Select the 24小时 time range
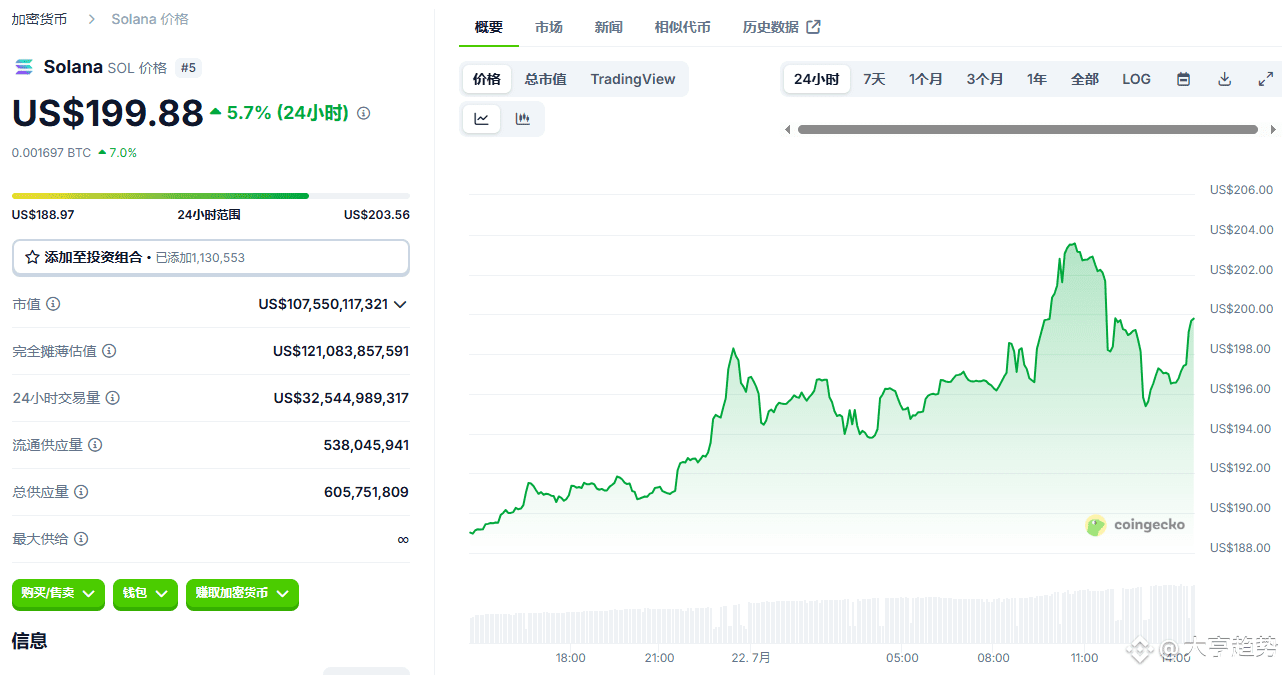Image resolution: width=1287 pixels, height=675 pixels. (x=817, y=79)
